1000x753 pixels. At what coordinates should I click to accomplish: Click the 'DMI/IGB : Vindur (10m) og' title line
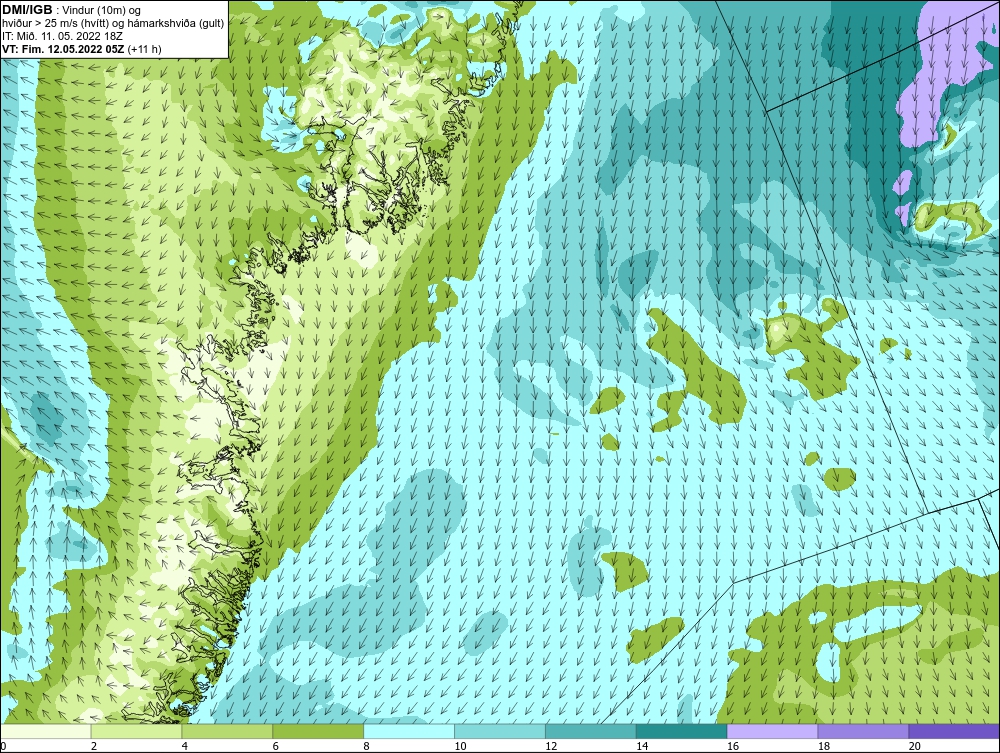[72, 10]
